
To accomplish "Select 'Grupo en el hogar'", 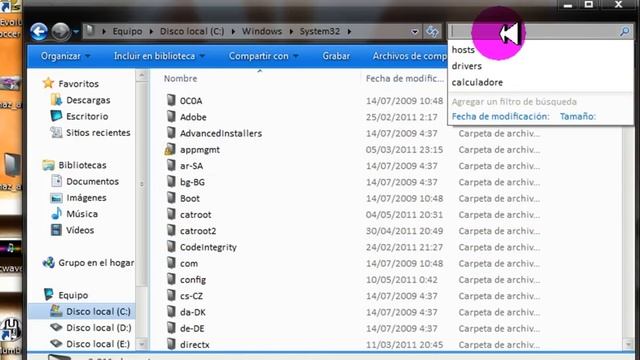I will pos(96,263).
